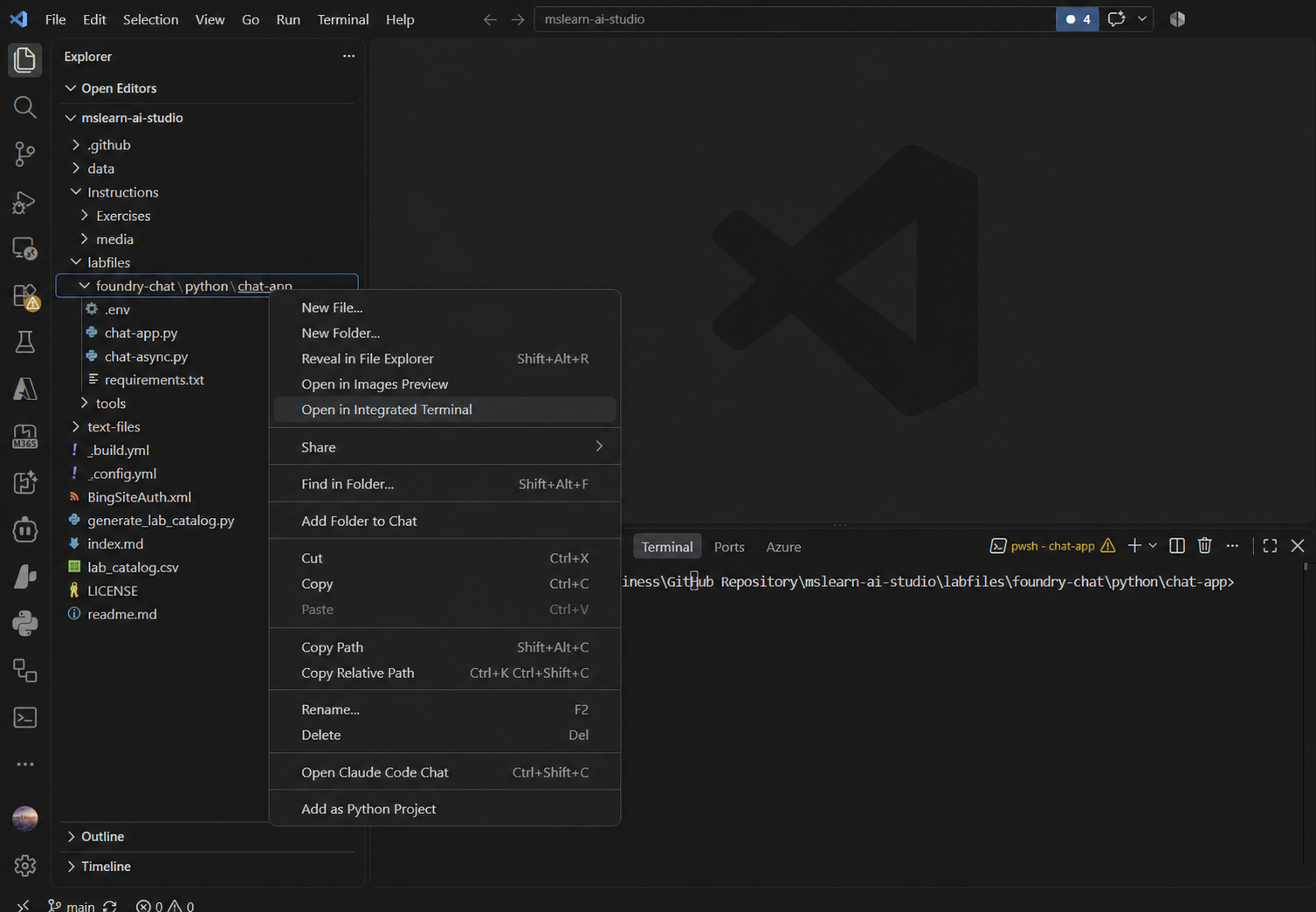The width and height of the screenshot is (1316, 912).
Task: Open the Testing flask icon
Action: [24, 342]
